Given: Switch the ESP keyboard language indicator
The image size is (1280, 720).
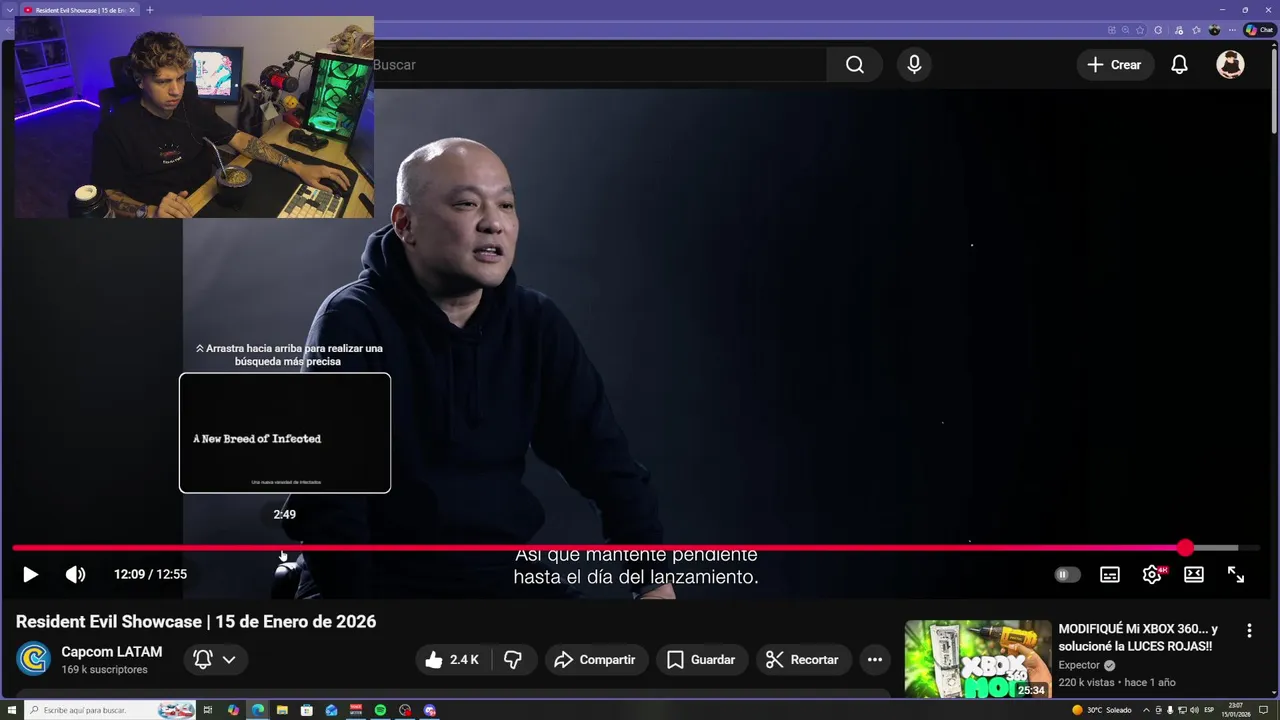Looking at the screenshot, I should click(1209, 710).
